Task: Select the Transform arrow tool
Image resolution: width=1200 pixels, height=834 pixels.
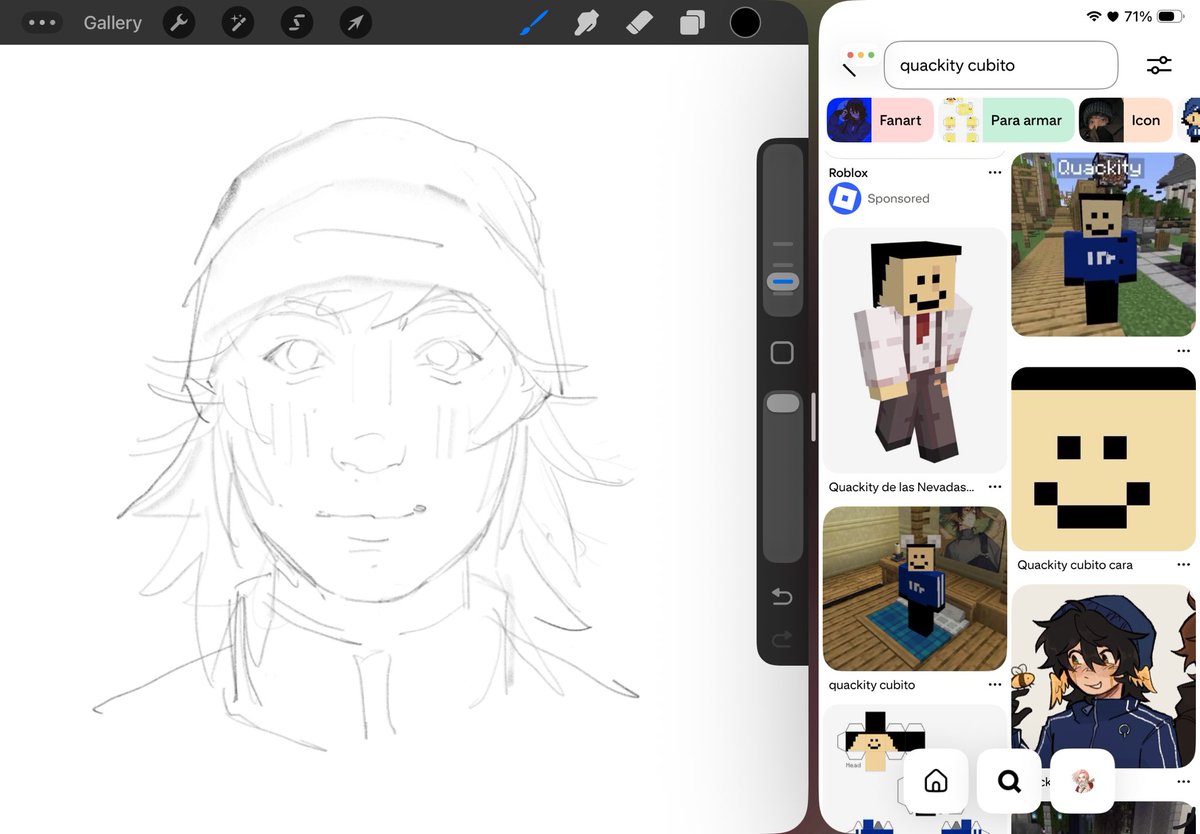Action: [x=355, y=22]
